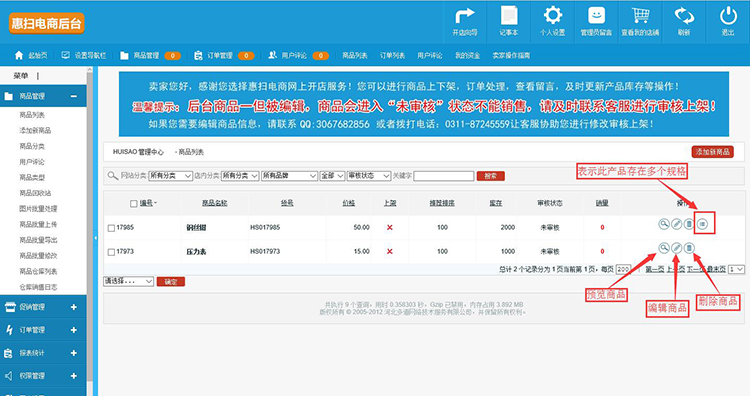This screenshot has width=750, height=396.
Task: Select 仓库销售日志 in the sidebar
Action: coord(38,287)
